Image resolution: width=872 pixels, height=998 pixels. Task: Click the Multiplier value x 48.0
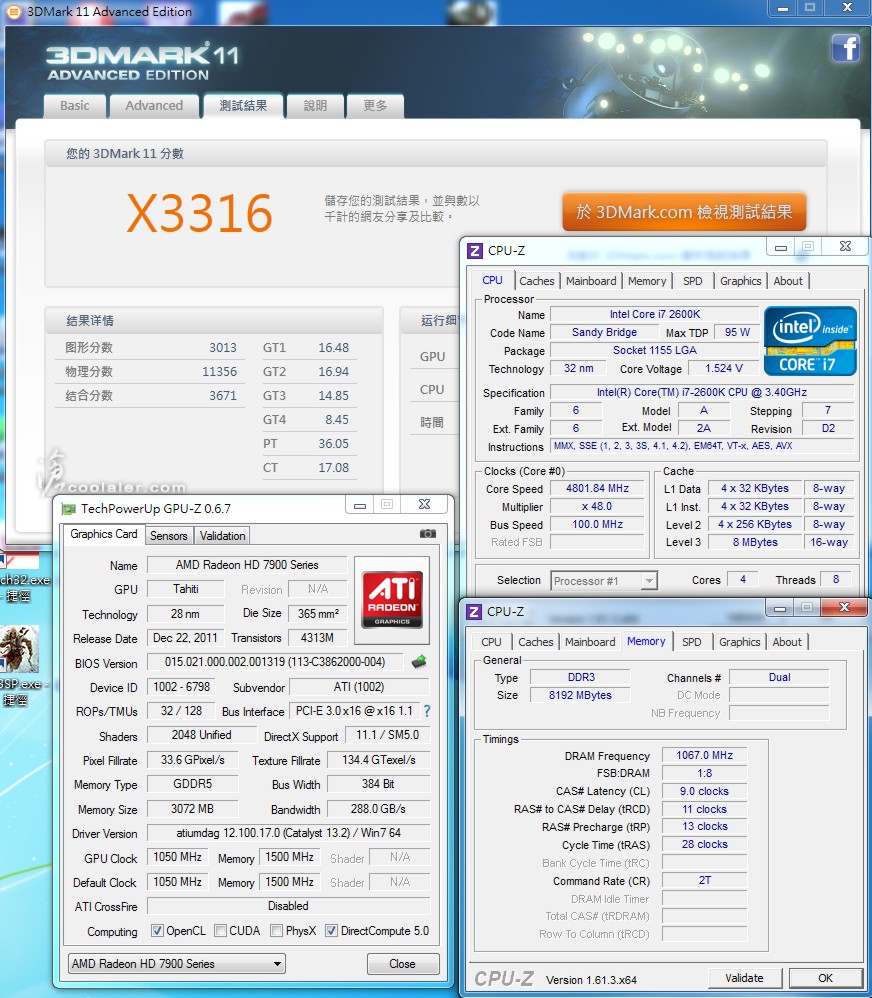598,506
